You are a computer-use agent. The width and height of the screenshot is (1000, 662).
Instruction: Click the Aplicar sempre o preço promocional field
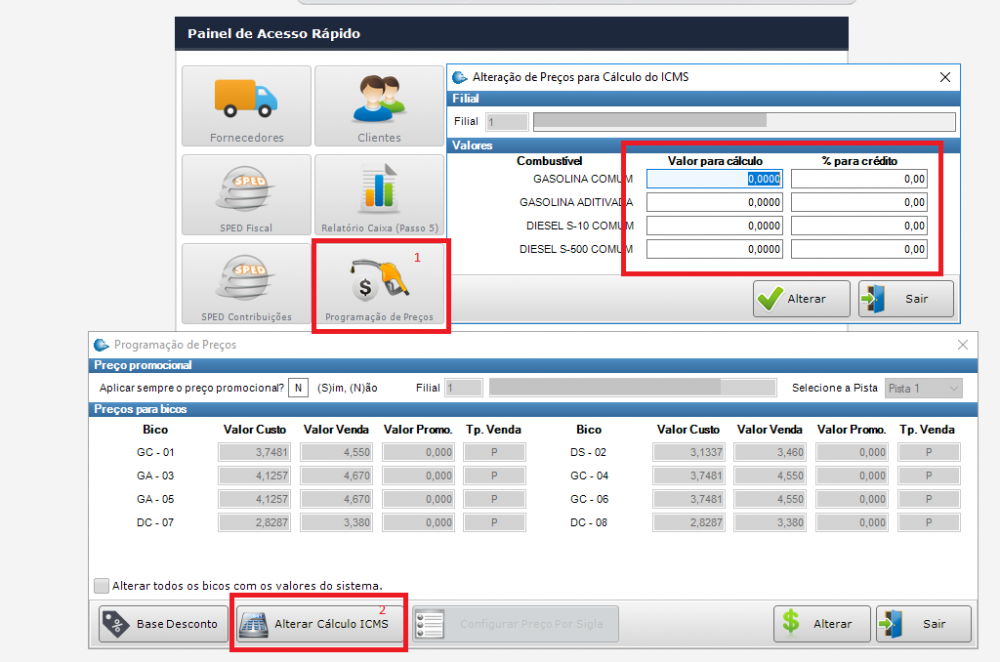298,388
